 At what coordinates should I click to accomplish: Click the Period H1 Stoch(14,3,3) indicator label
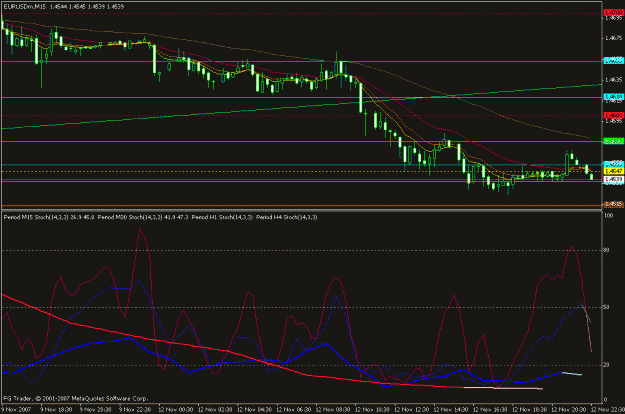point(222,217)
